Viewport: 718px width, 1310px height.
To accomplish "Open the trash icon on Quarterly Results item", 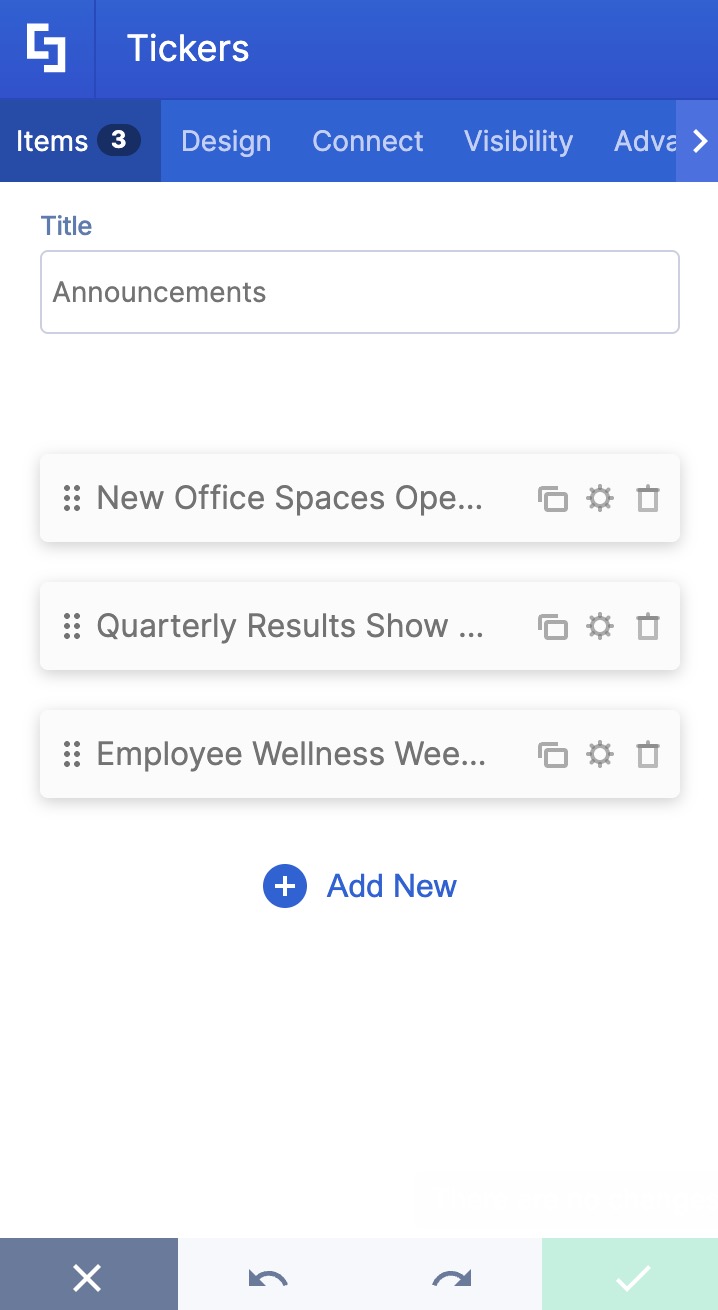I will coord(648,626).
